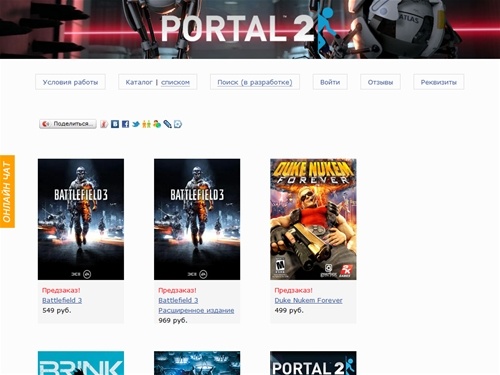Share via Odnoklassniki orange figures icon
Screen dimensions: 500x375
146,124
